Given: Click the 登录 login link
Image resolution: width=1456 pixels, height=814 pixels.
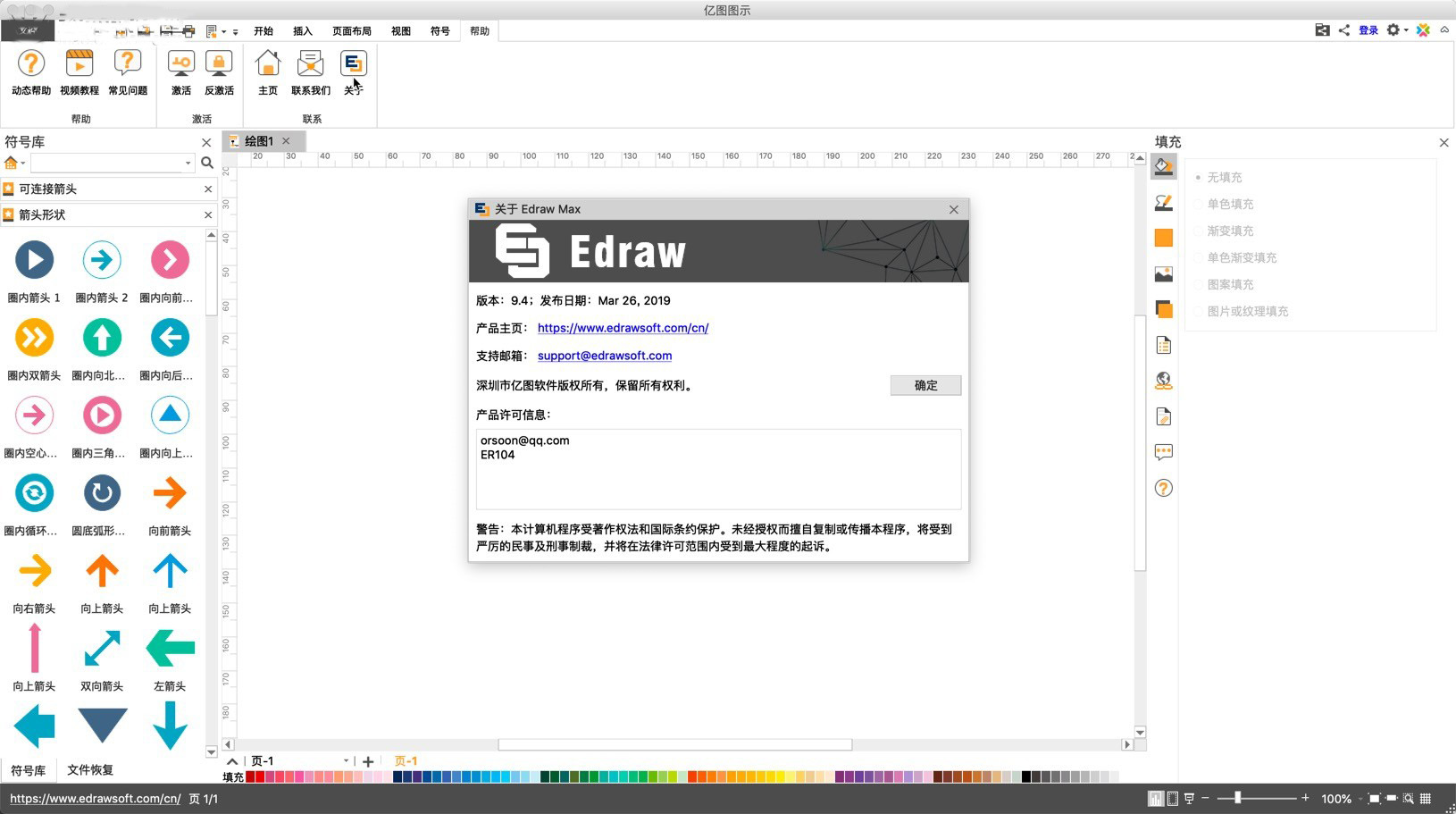Looking at the screenshot, I should [x=1368, y=30].
